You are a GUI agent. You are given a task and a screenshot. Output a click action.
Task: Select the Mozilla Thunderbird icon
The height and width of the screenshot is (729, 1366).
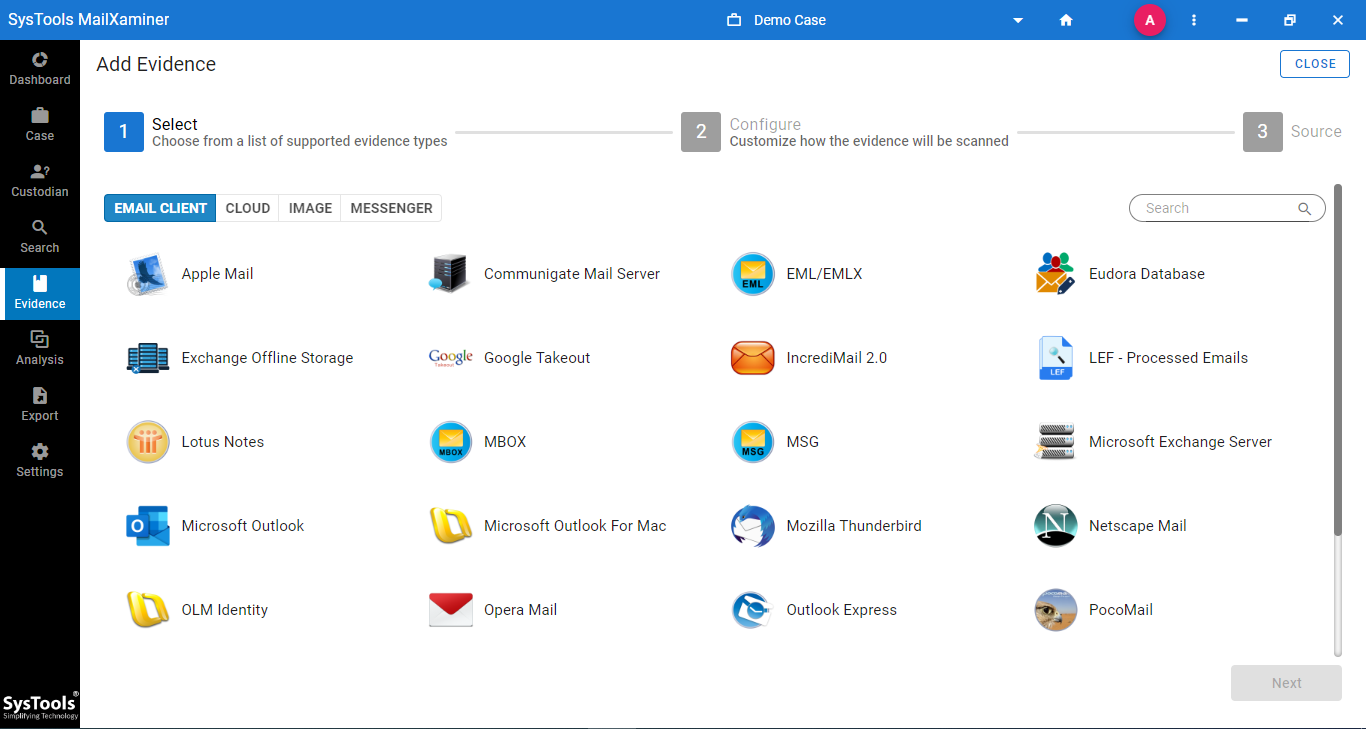tap(753, 526)
